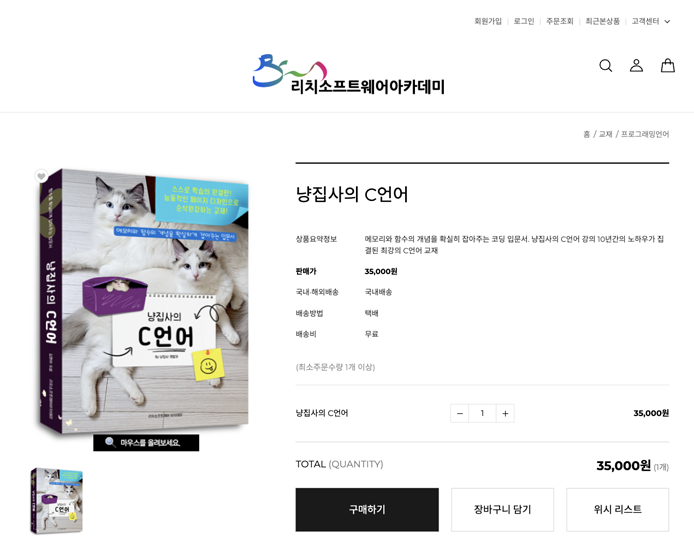The image size is (694, 554).
Task: Click the 구매하기 button
Action: point(367,510)
